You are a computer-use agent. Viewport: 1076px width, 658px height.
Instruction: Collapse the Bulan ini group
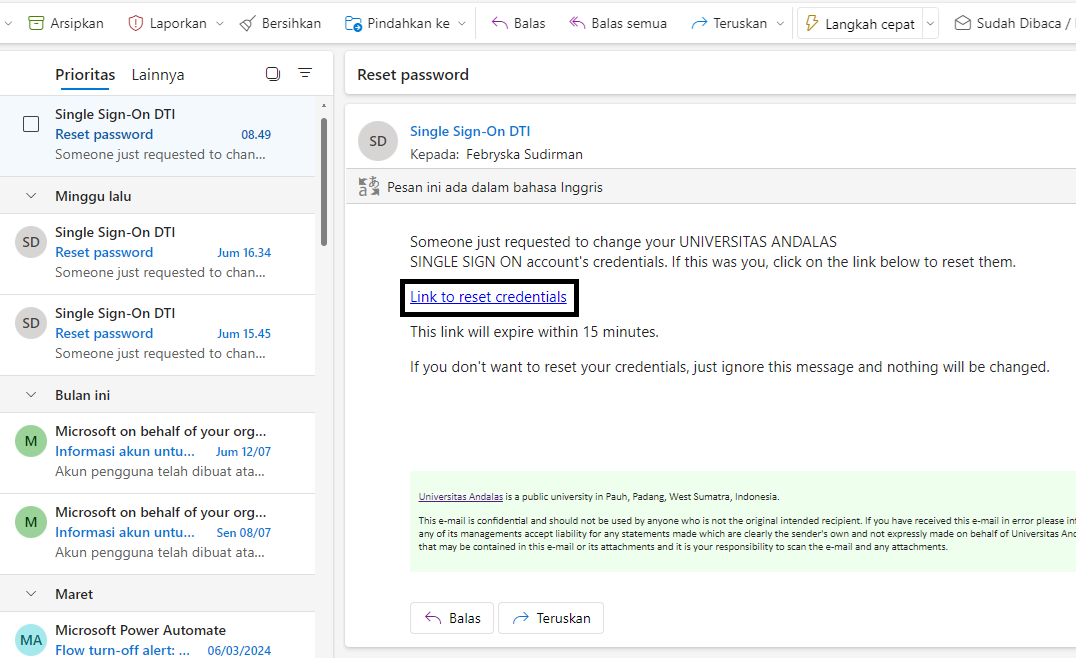pyautogui.click(x=31, y=395)
